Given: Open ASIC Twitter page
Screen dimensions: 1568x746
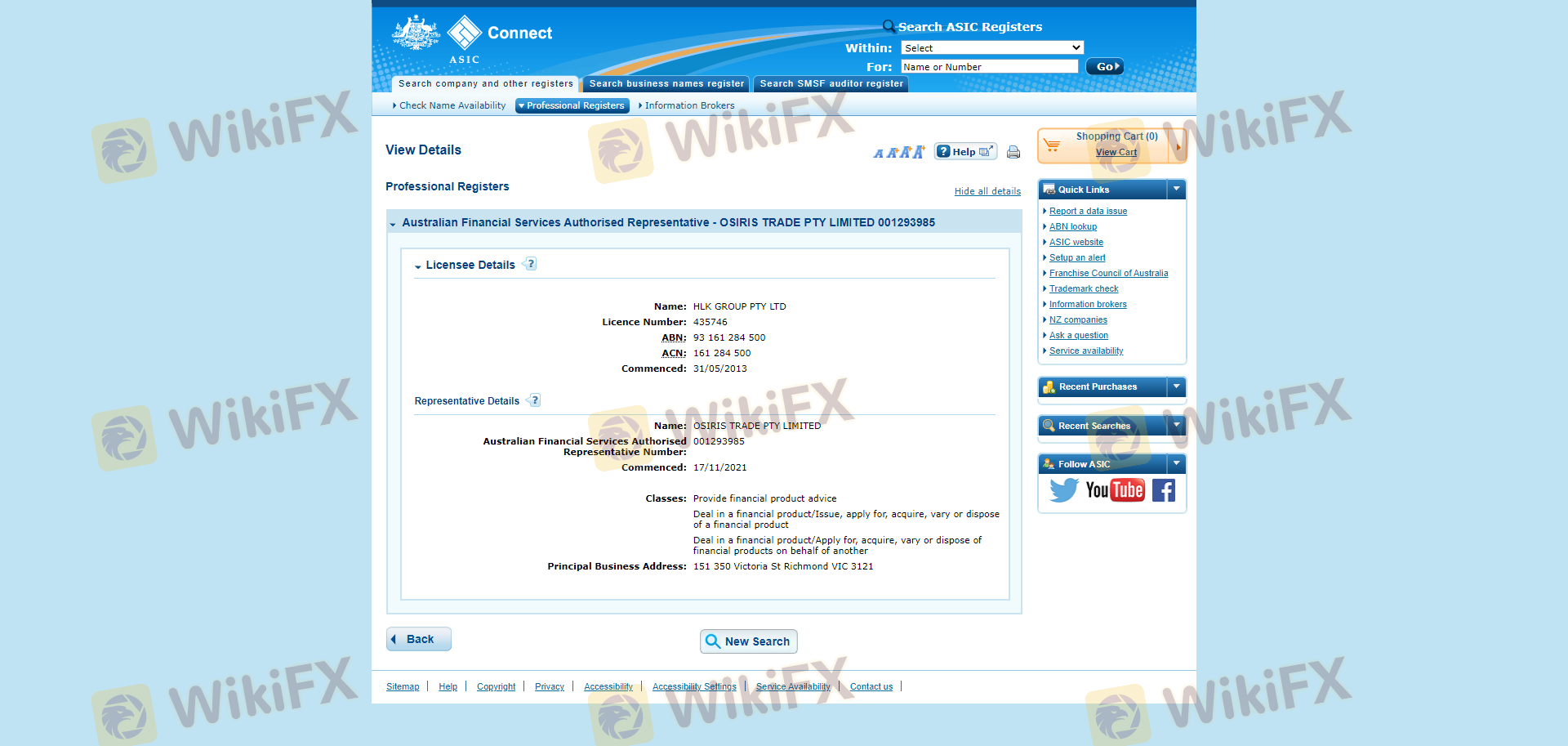Looking at the screenshot, I should [1064, 490].
